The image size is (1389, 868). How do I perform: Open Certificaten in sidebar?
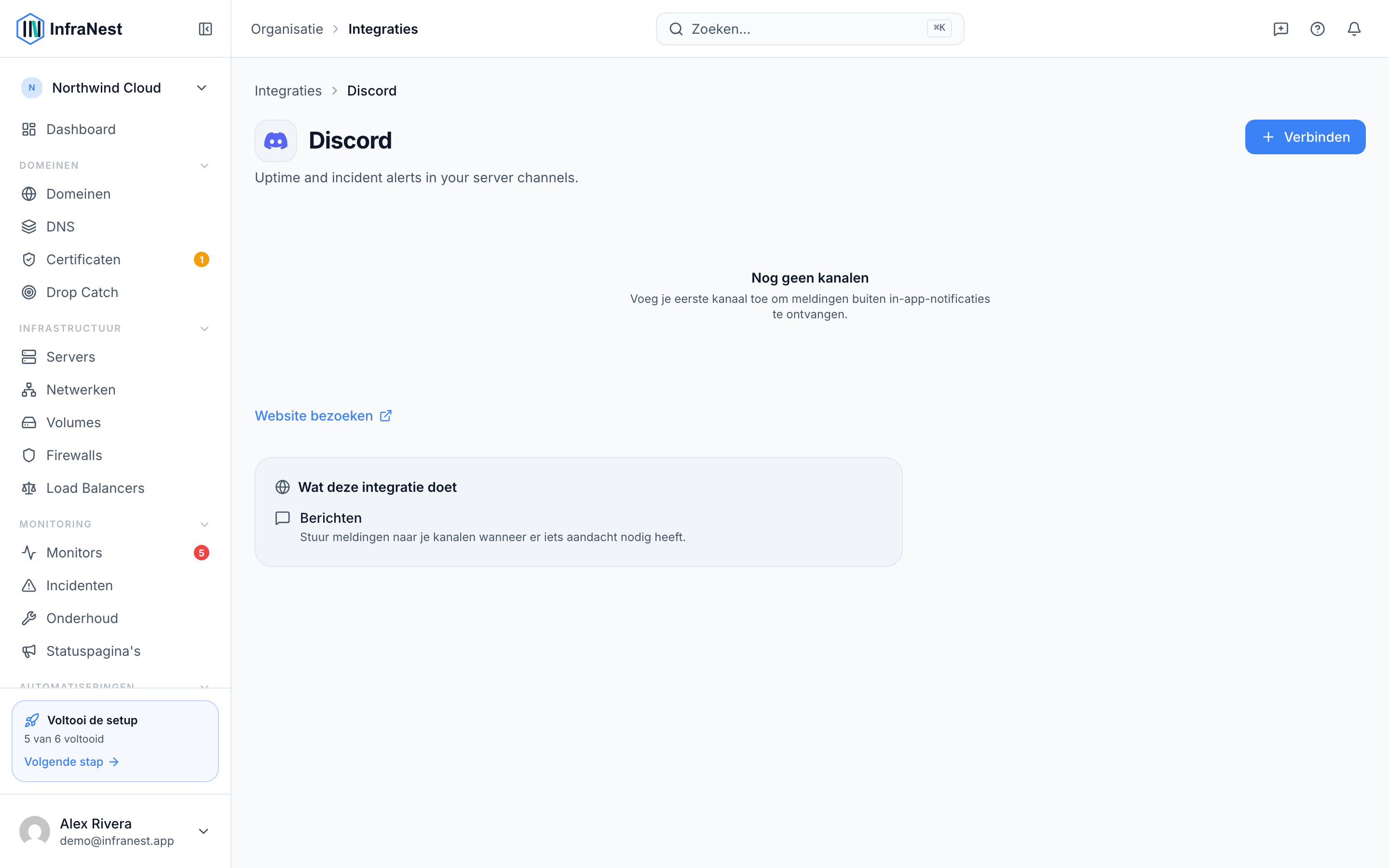coord(115,259)
